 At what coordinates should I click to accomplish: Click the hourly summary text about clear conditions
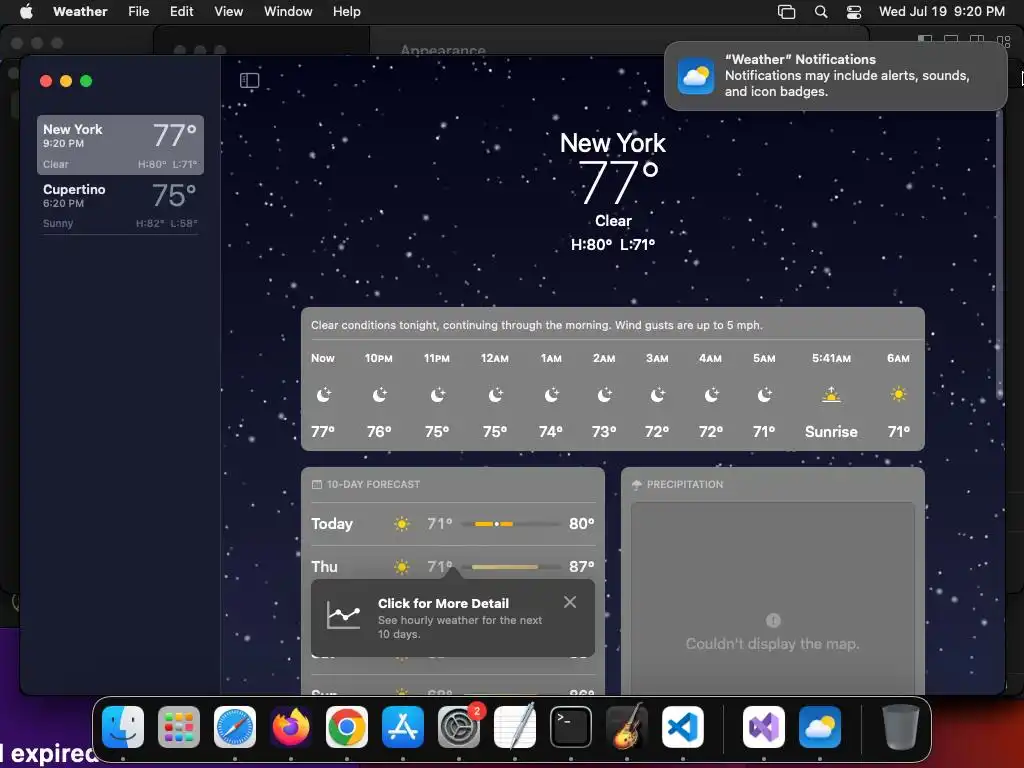tap(537, 325)
